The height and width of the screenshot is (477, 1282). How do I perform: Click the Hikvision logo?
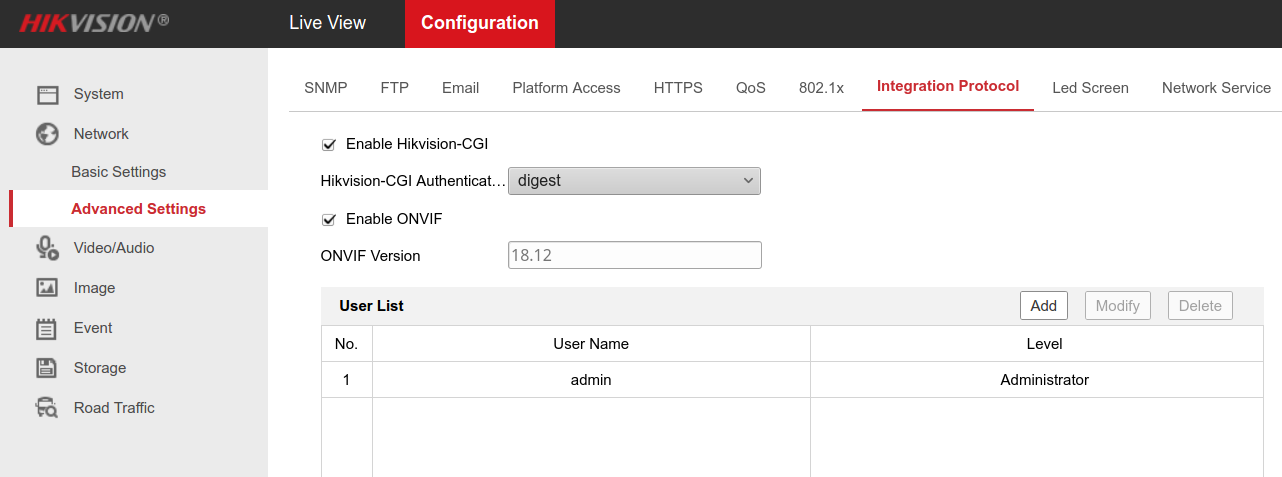tap(94, 22)
